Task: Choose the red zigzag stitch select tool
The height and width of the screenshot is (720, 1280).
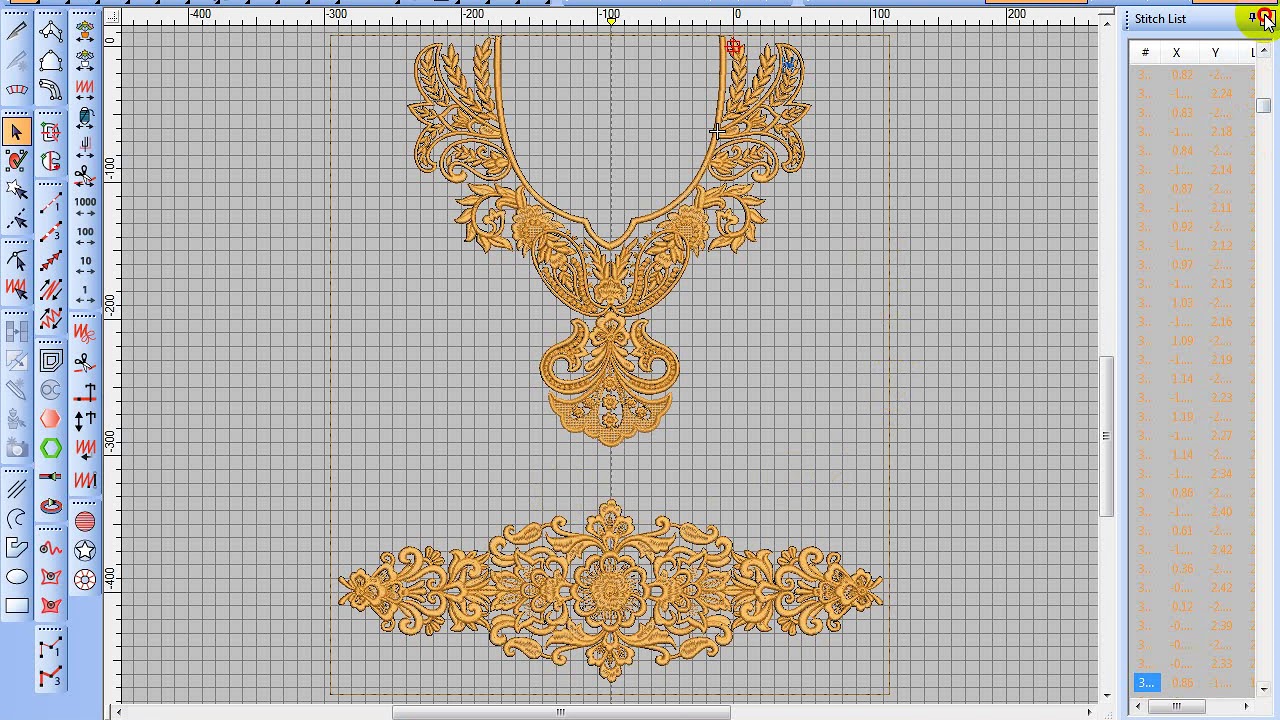Action: tap(17, 290)
